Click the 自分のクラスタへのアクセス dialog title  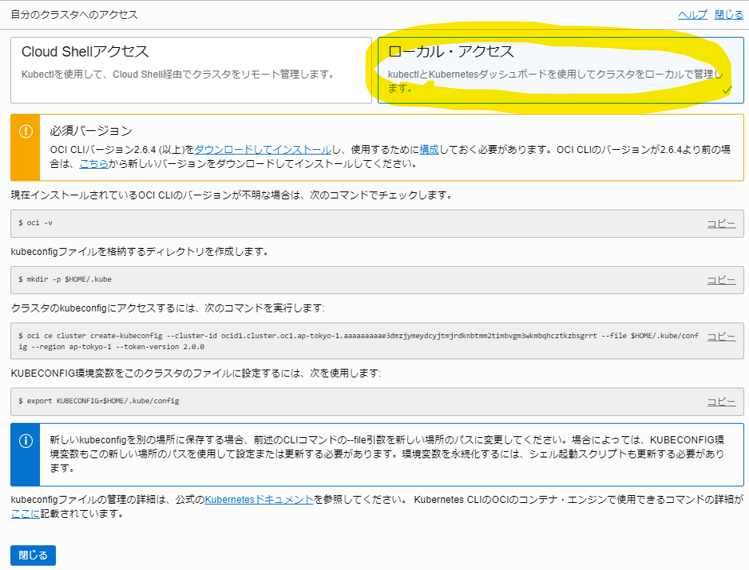click(x=74, y=15)
